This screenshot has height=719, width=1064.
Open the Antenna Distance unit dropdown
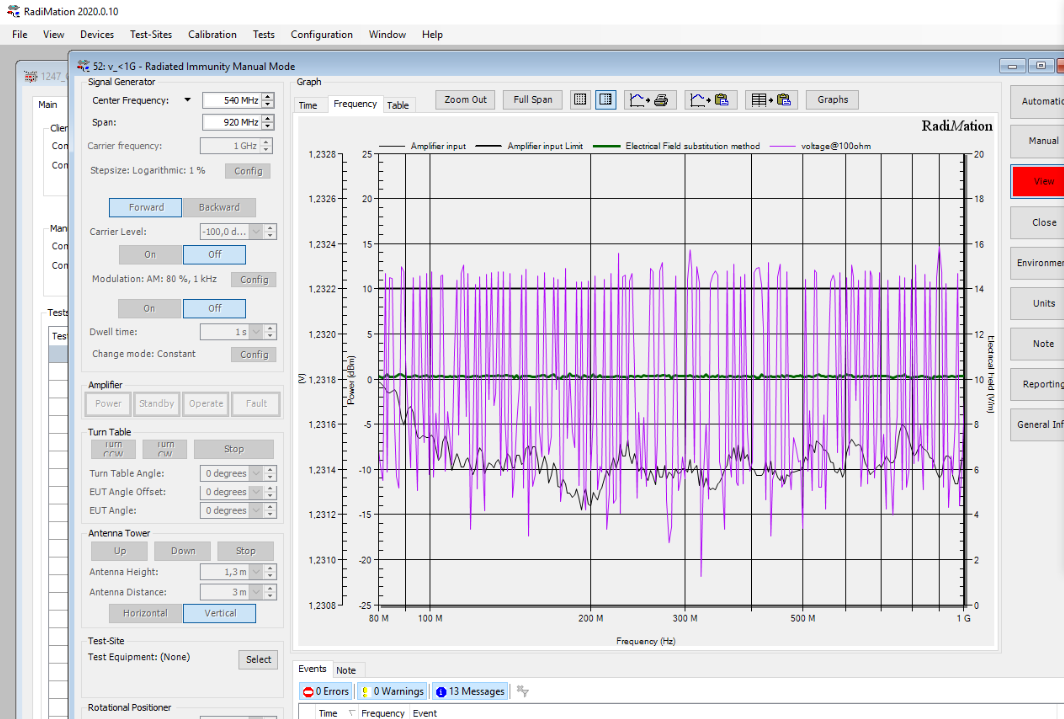256,592
